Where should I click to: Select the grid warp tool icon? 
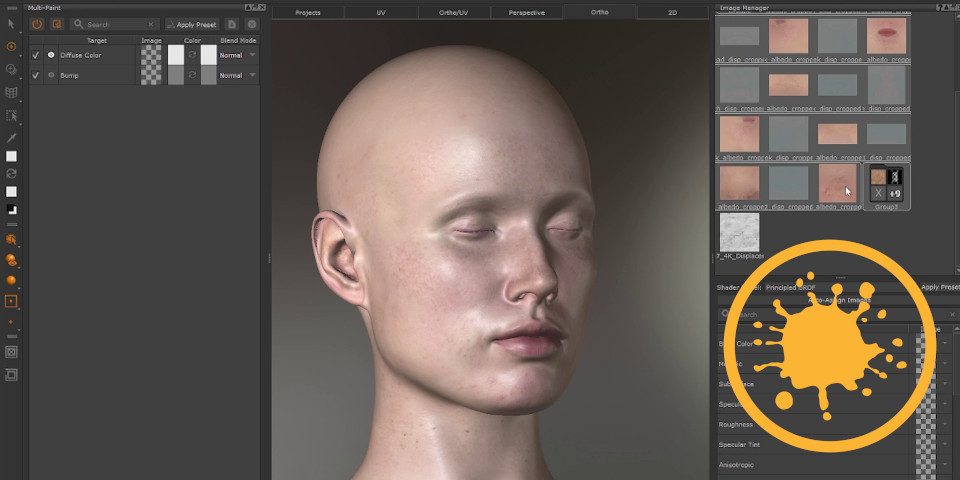coord(11,92)
